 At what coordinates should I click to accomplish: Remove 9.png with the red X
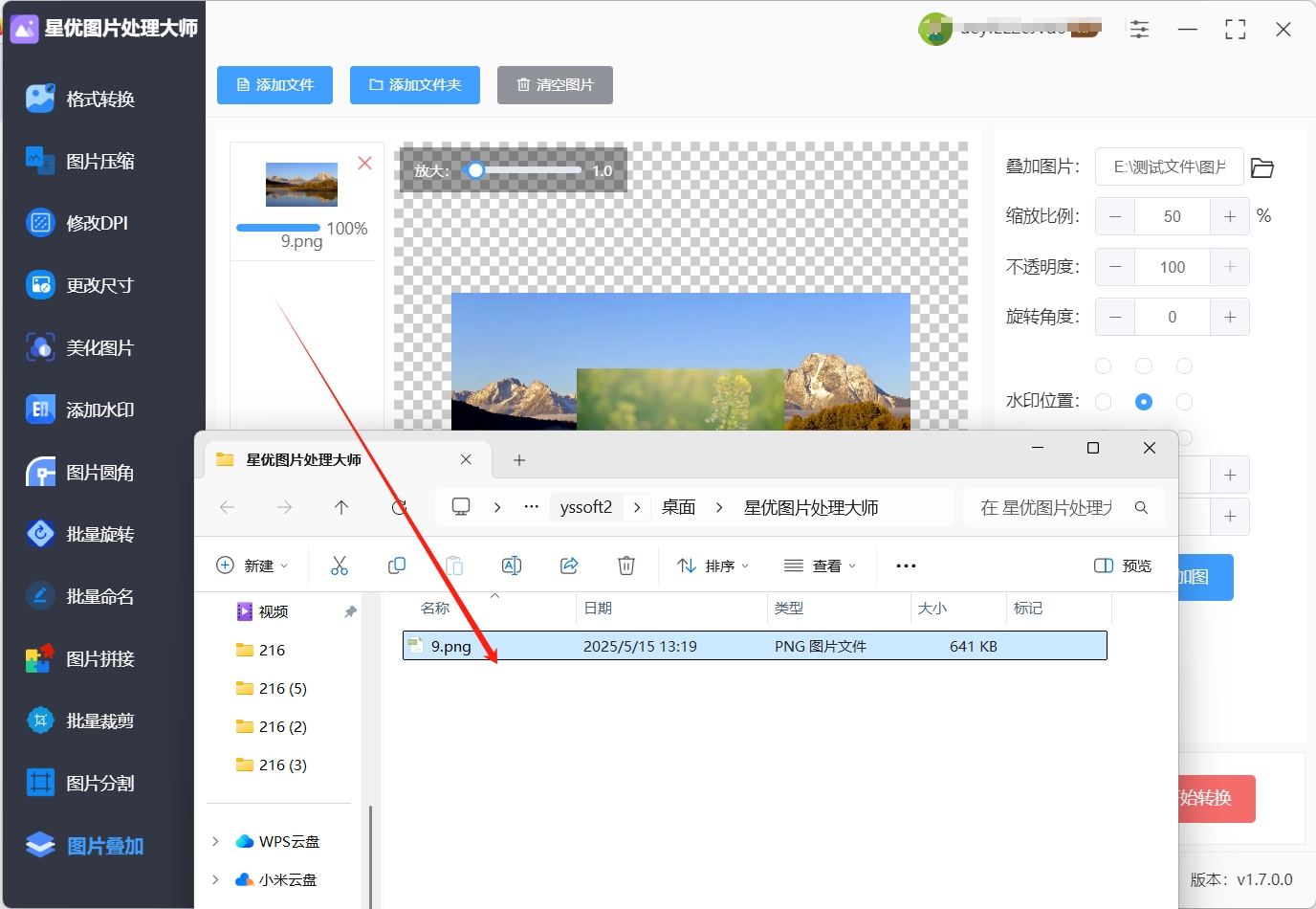click(x=364, y=164)
